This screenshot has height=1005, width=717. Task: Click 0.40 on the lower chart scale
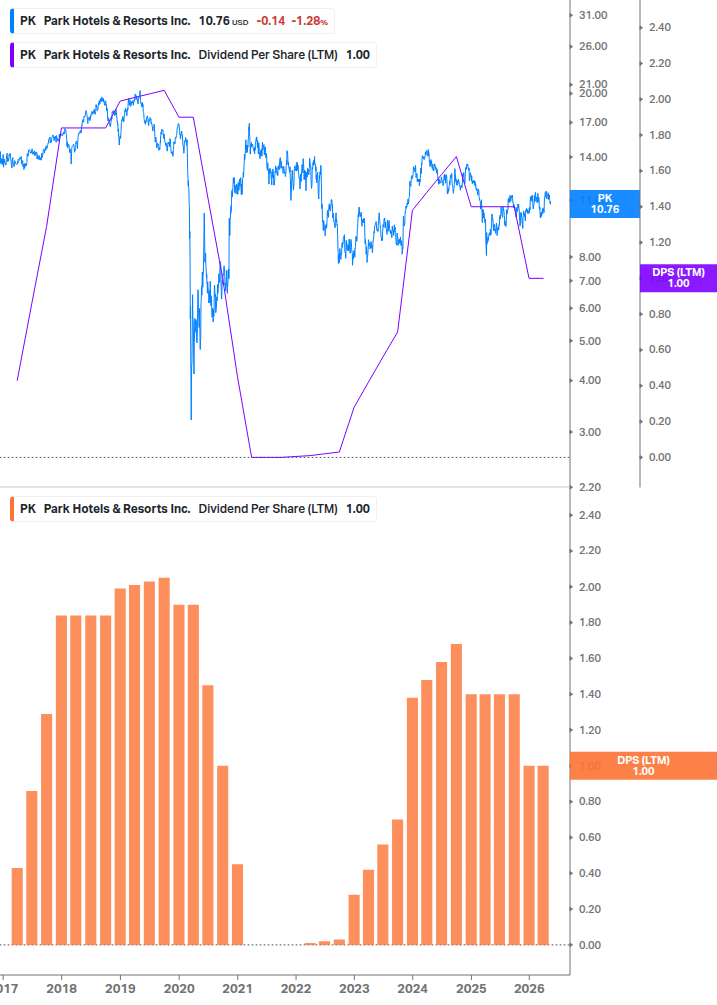tap(589, 873)
